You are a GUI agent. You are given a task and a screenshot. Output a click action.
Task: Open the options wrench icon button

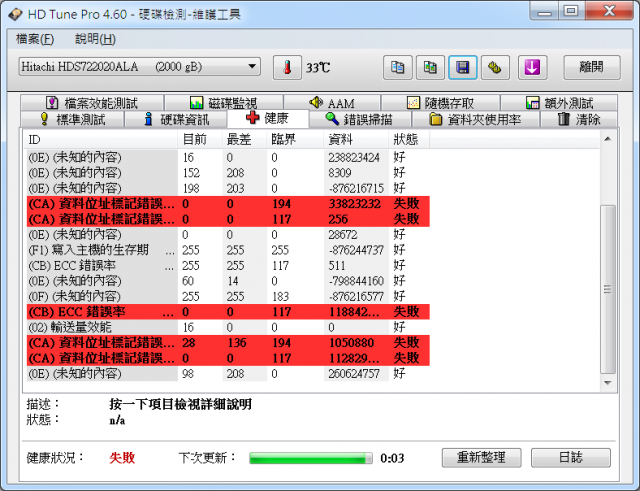pyautogui.click(x=495, y=67)
